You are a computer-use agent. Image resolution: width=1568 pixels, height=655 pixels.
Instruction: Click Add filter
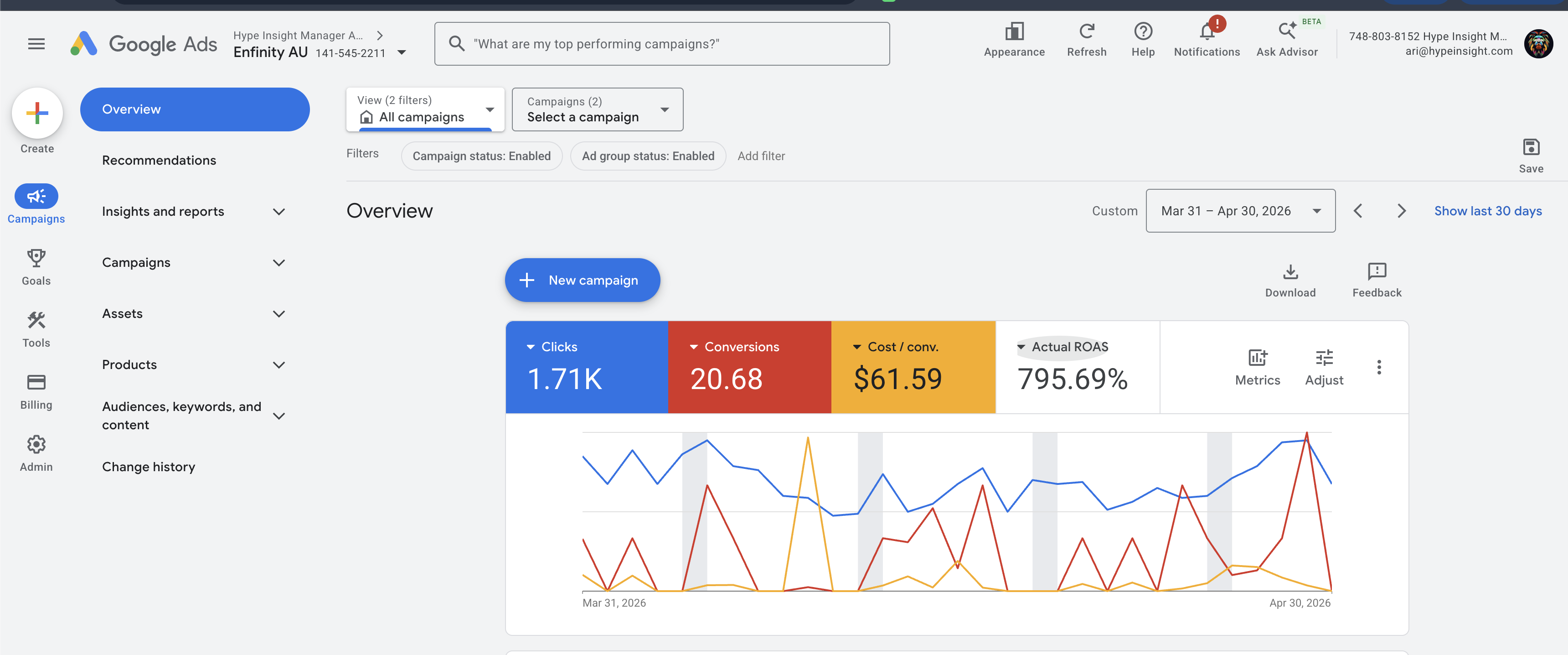(761, 156)
